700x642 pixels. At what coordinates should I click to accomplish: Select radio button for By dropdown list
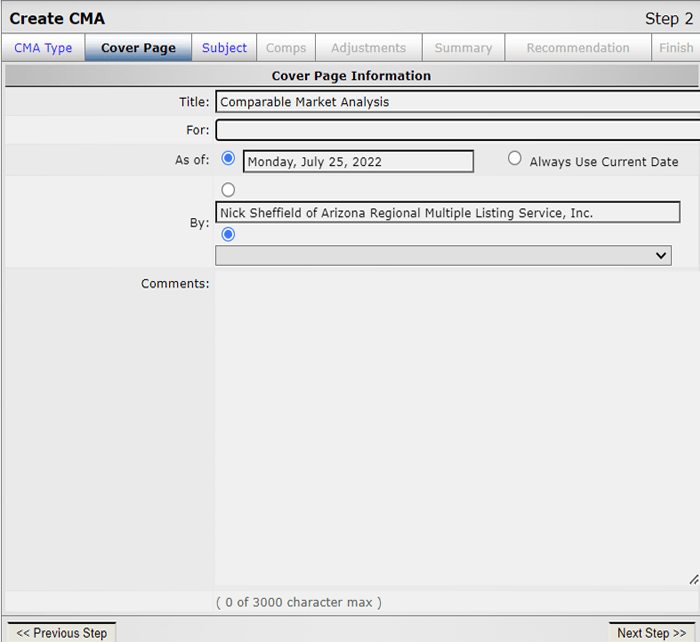228,234
